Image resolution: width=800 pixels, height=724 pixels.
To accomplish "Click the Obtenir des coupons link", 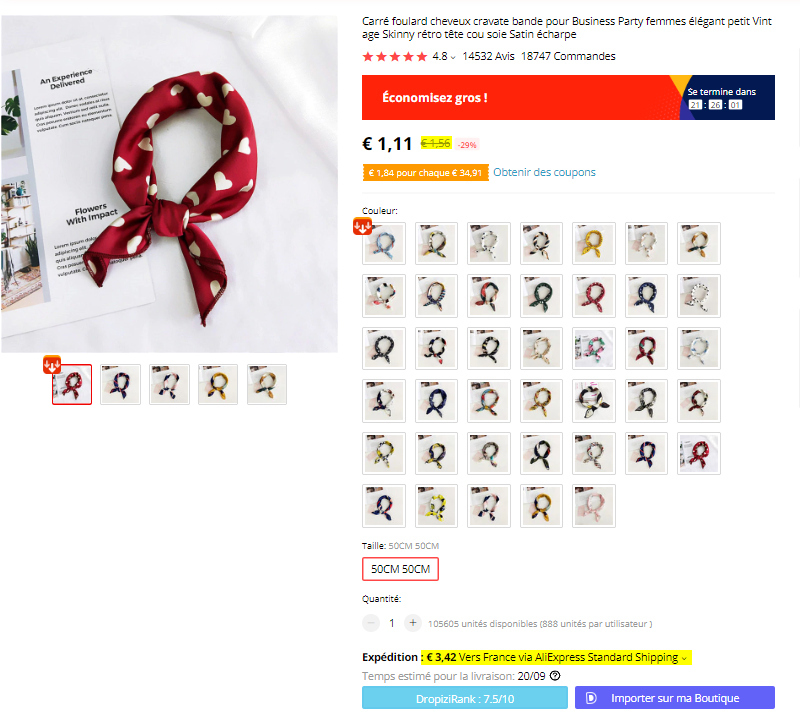I will pyautogui.click(x=544, y=172).
